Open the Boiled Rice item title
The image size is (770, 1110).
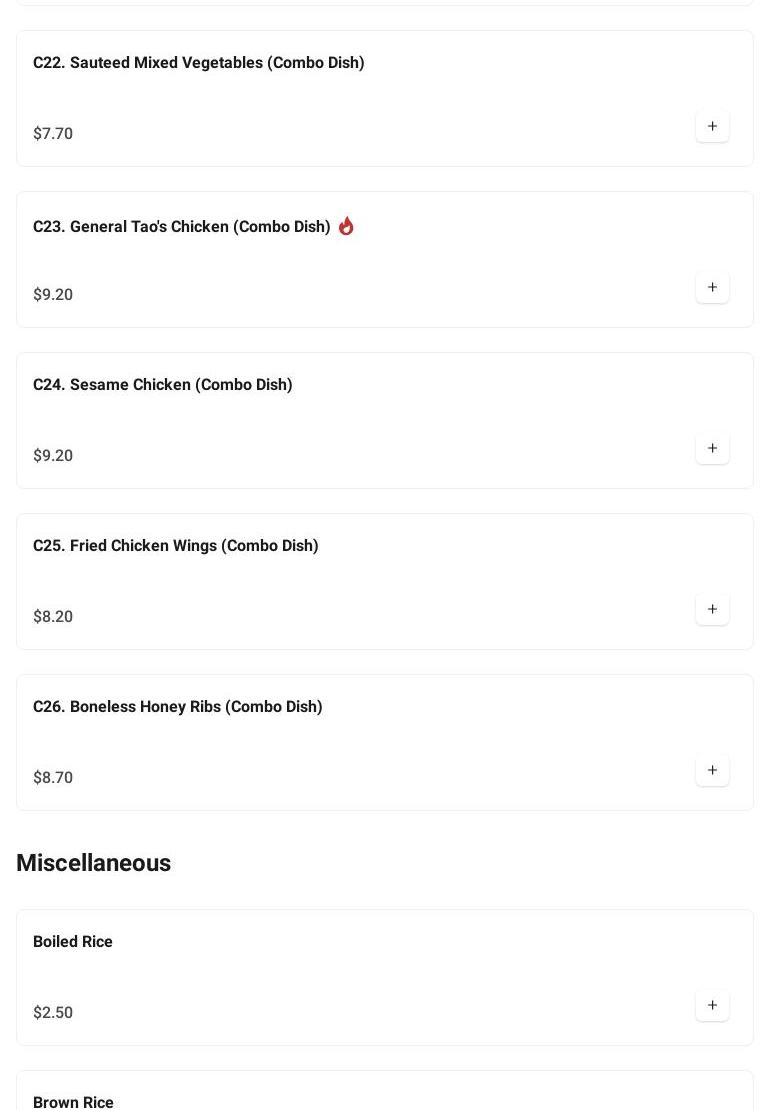72,941
